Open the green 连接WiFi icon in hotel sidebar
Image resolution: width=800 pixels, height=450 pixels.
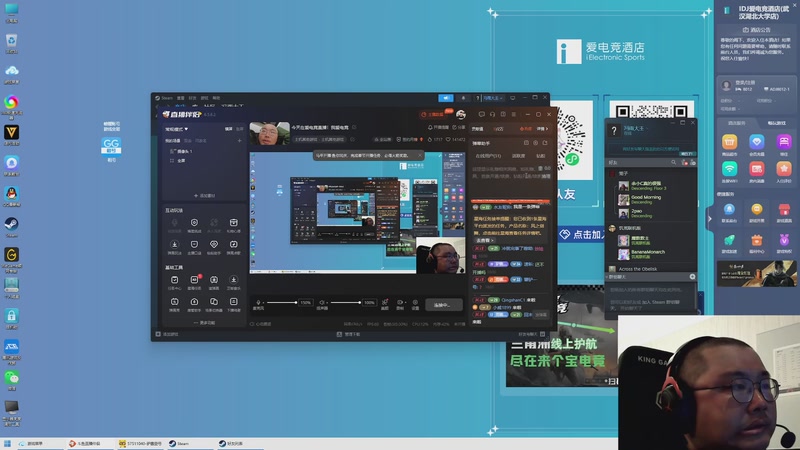pos(729,169)
